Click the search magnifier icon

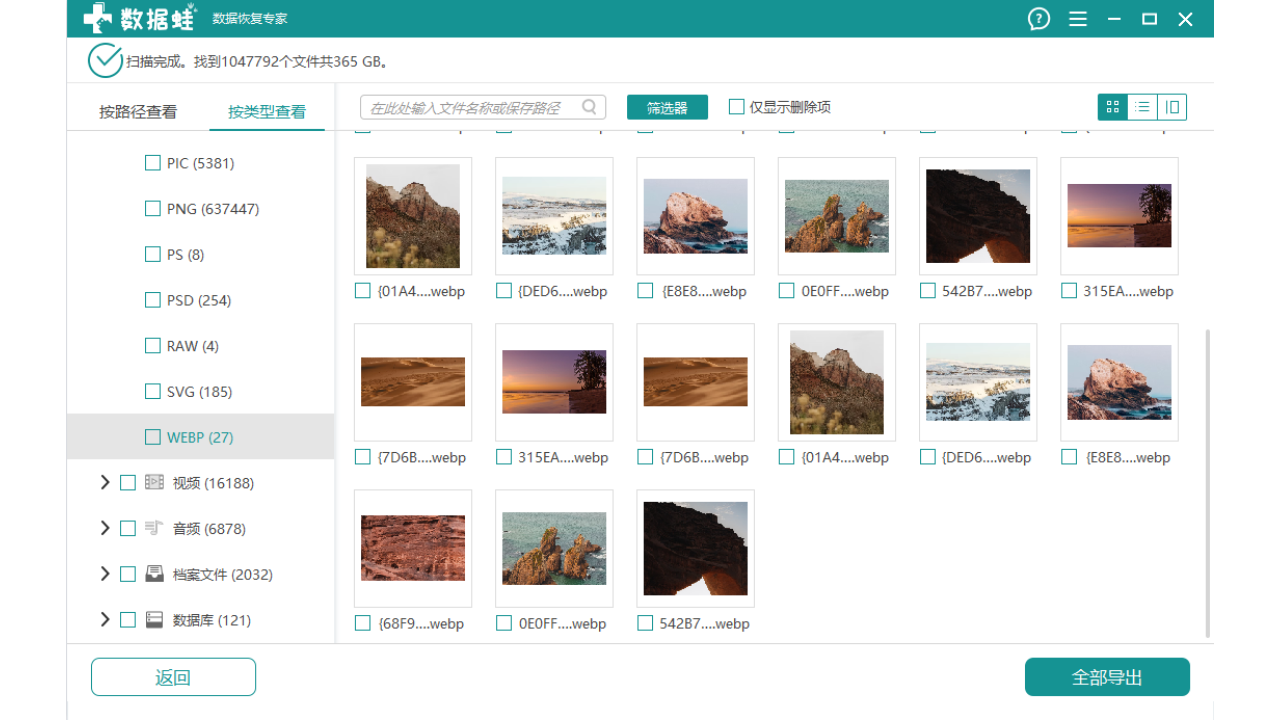click(x=590, y=107)
